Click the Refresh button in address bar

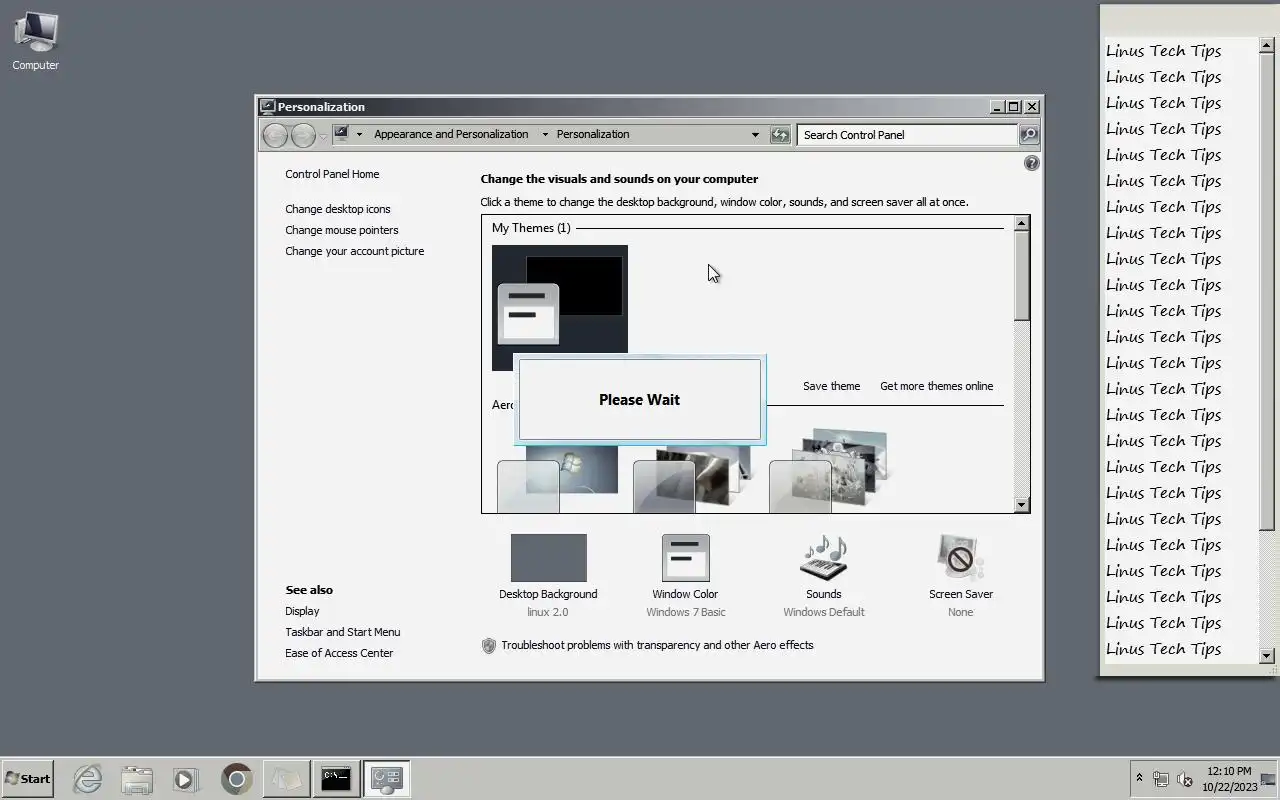point(780,135)
